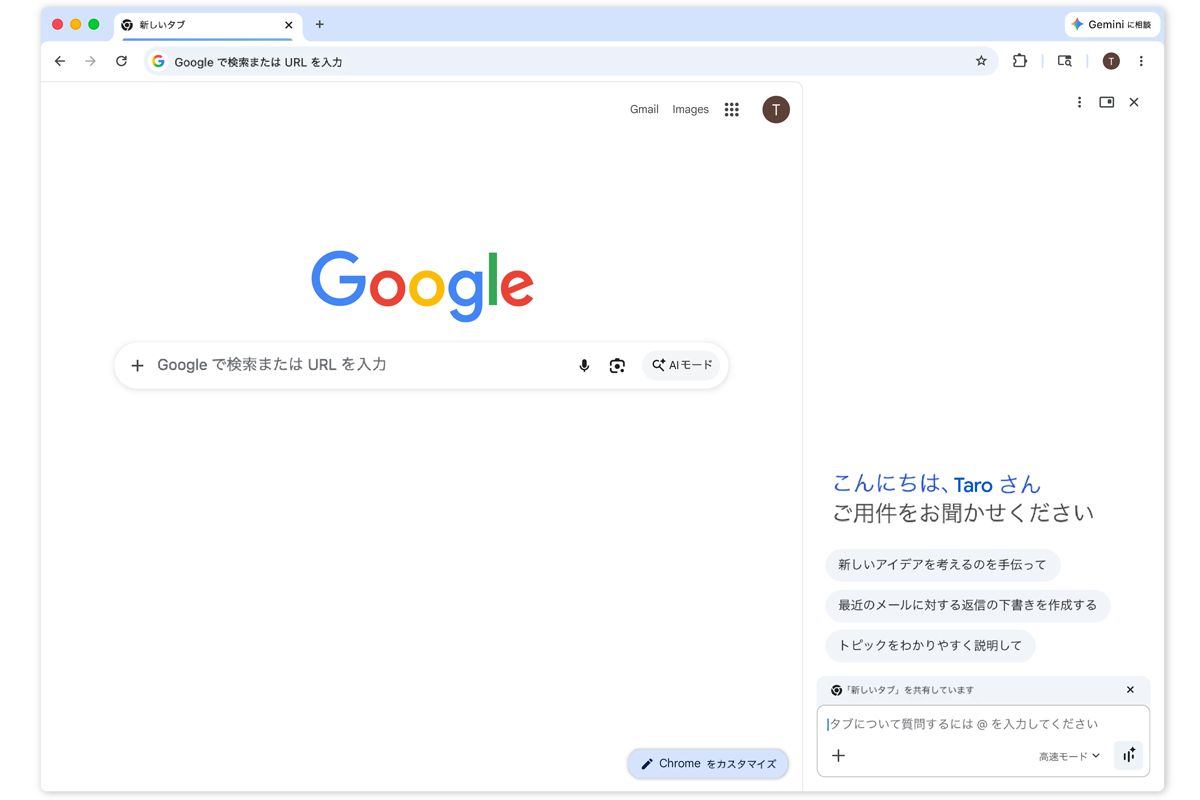Viewport: 1200px width, 800px height.
Task: Open Gemini panel's three-dot options menu
Action: point(1079,102)
